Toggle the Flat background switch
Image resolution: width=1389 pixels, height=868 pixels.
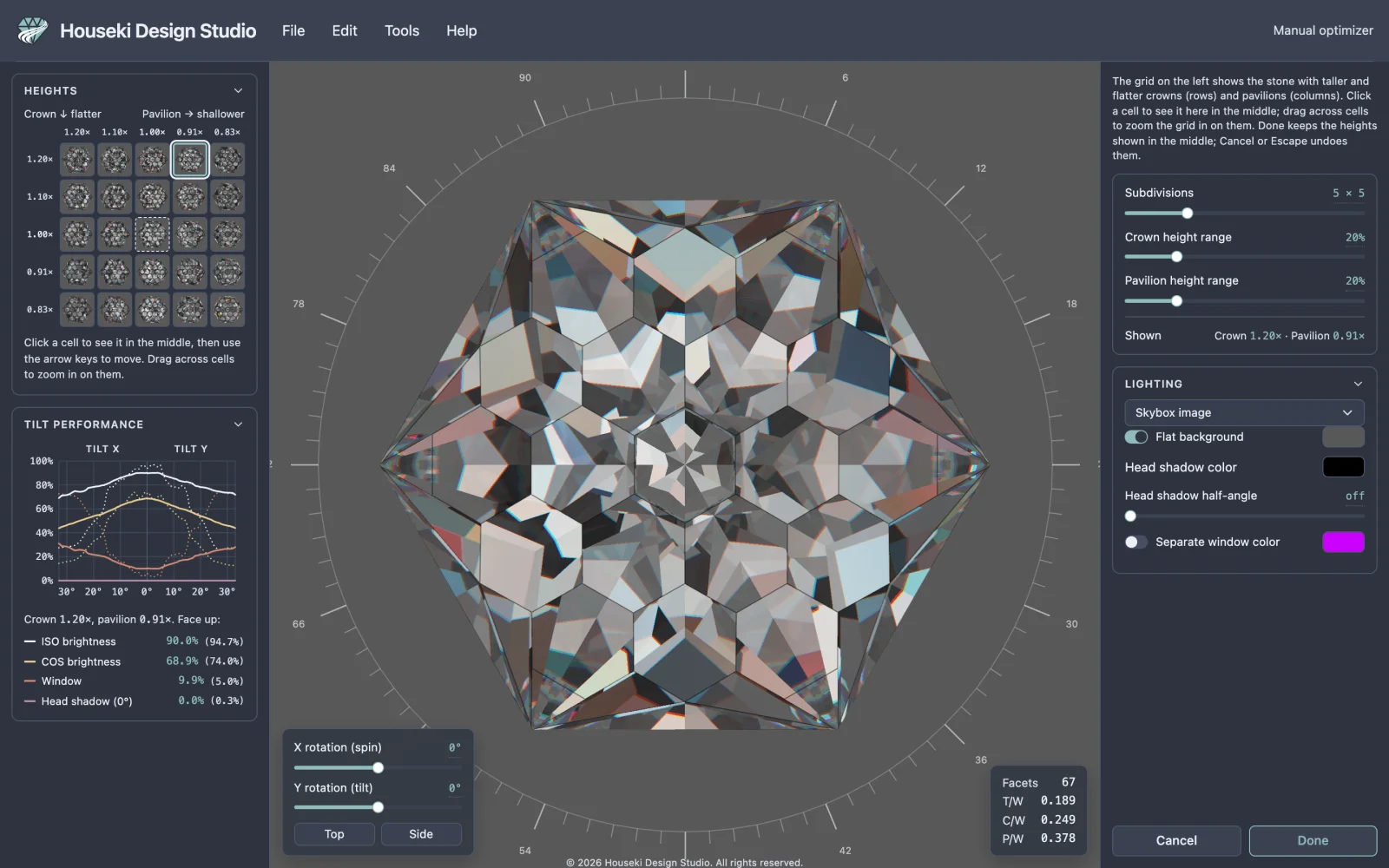click(x=1136, y=437)
